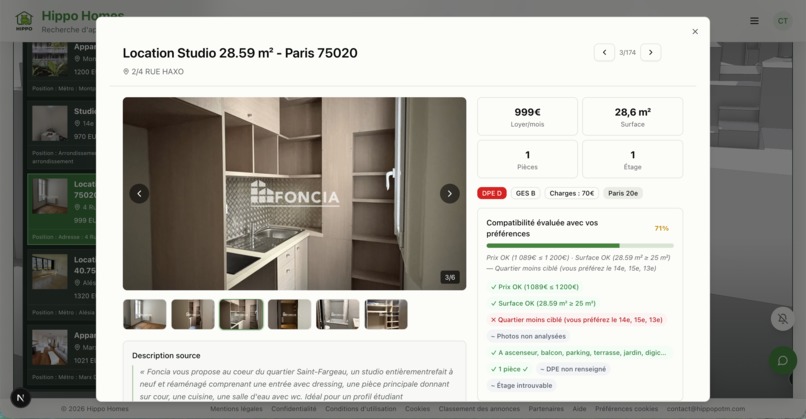The width and height of the screenshot is (806, 419).
Task: Open Classement des annonces footer link
Action: point(479,409)
